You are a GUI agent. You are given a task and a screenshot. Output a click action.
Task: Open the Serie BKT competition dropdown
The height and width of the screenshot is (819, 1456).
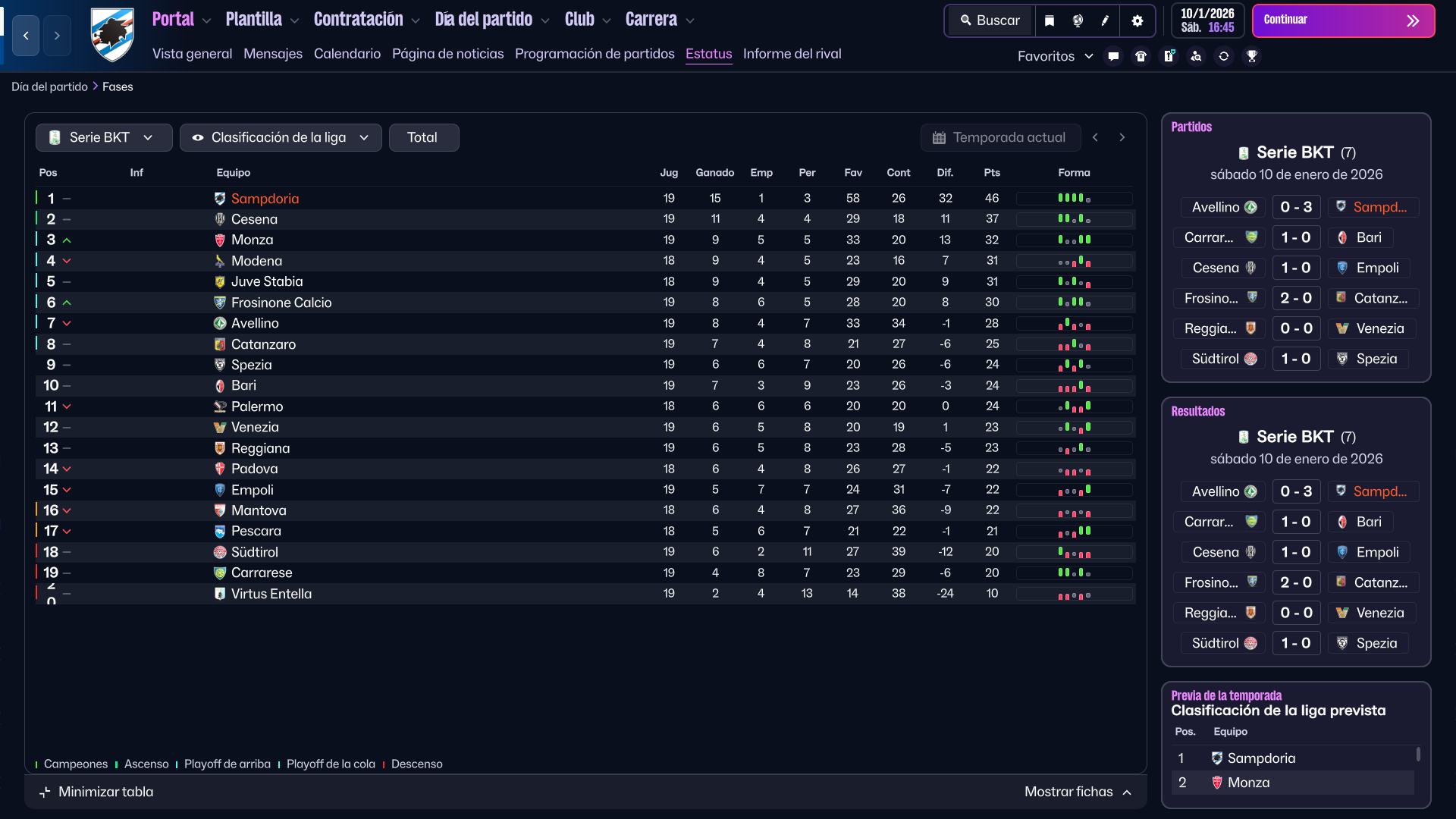coord(103,137)
